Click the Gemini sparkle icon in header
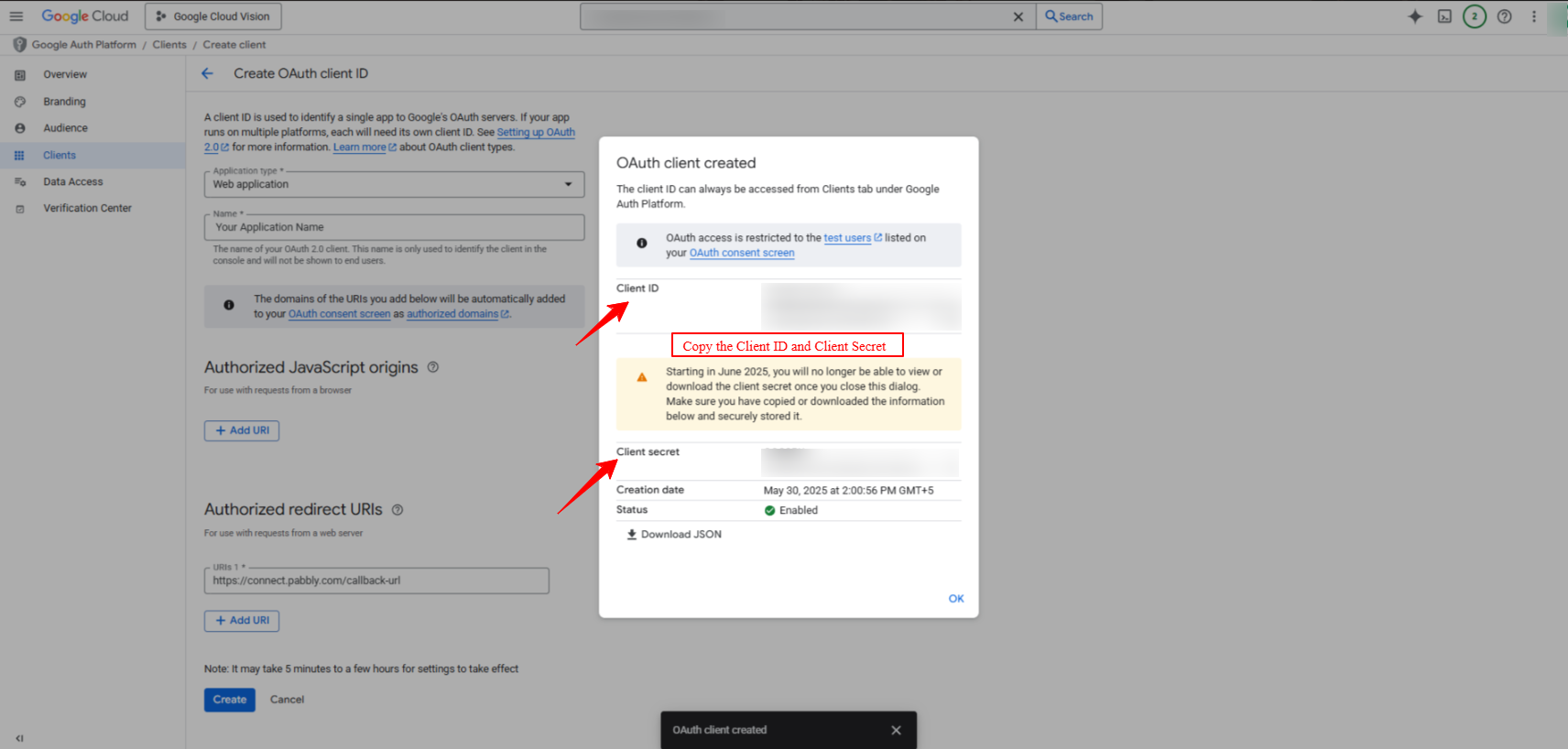This screenshot has height=749, width=1568. pos(1415,16)
